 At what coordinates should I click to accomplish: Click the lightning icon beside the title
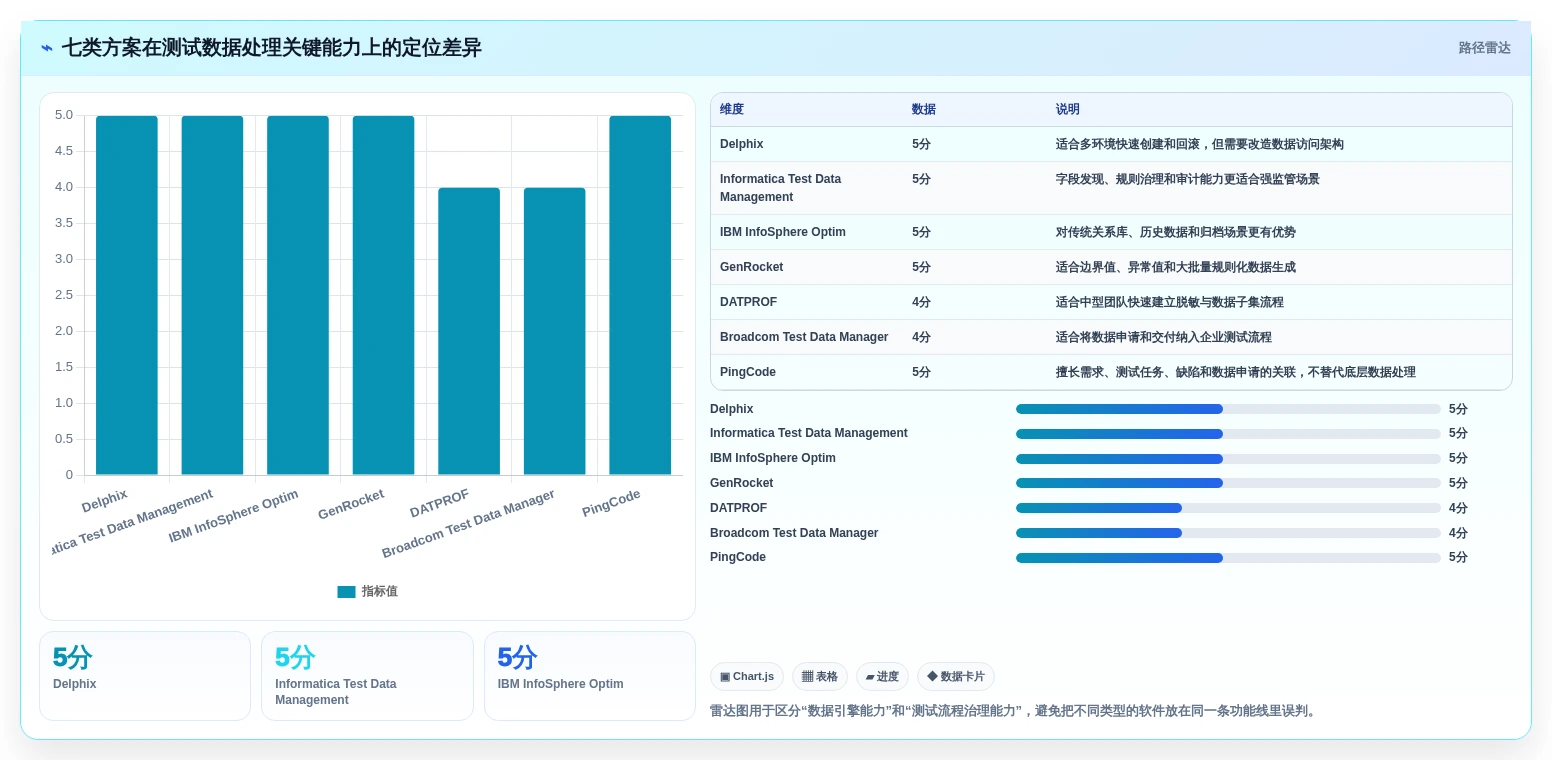click(x=47, y=48)
